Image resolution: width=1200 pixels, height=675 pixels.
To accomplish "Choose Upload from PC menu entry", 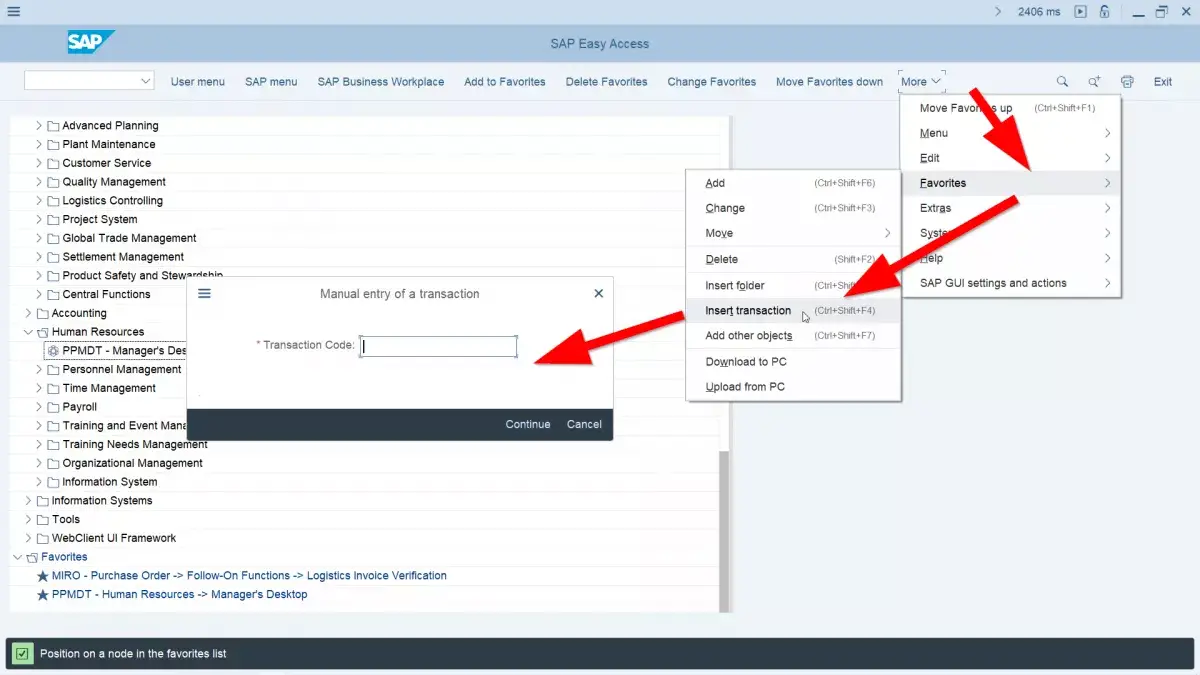I will pyautogui.click(x=793, y=387).
